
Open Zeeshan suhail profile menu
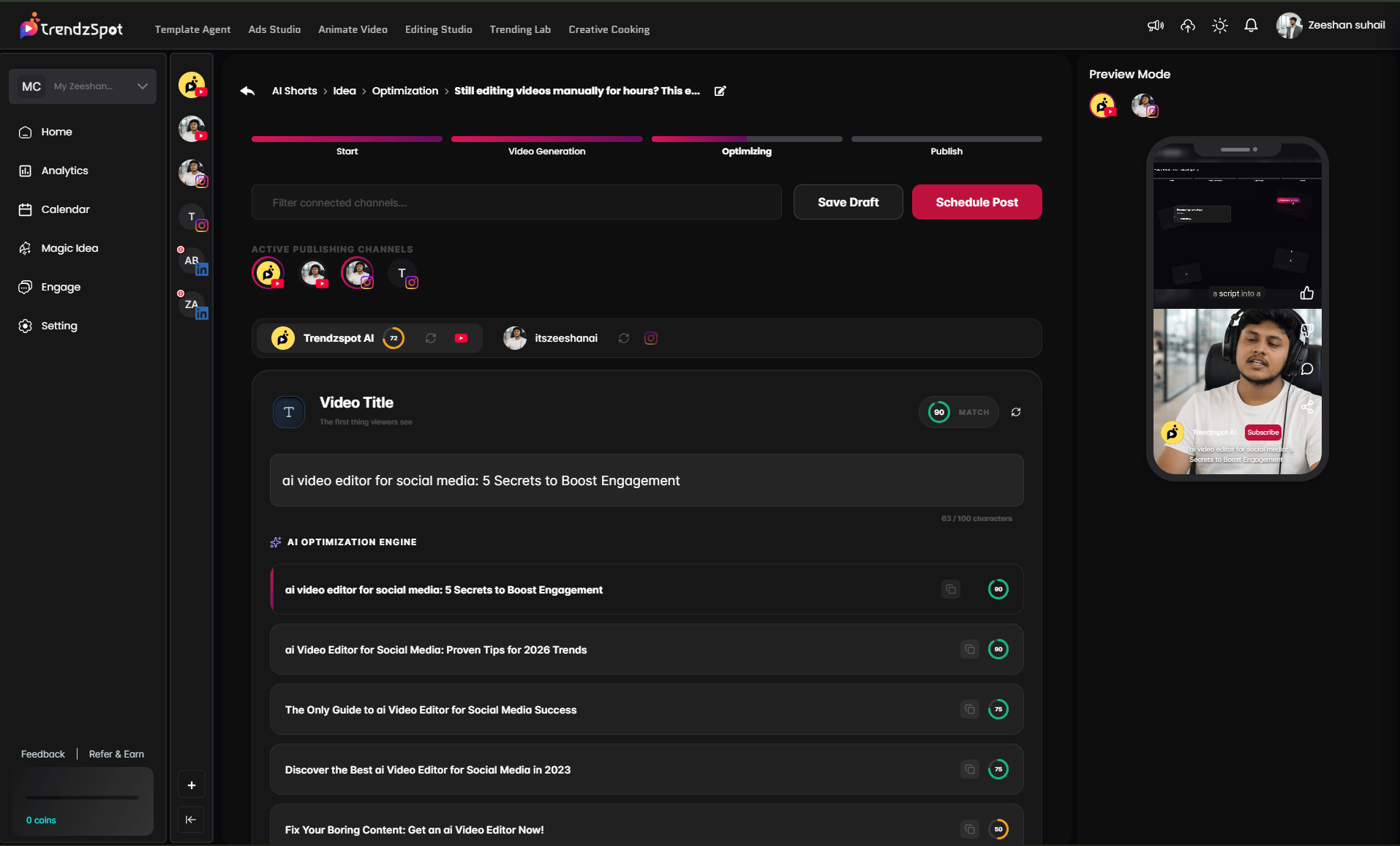click(1331, 26)
